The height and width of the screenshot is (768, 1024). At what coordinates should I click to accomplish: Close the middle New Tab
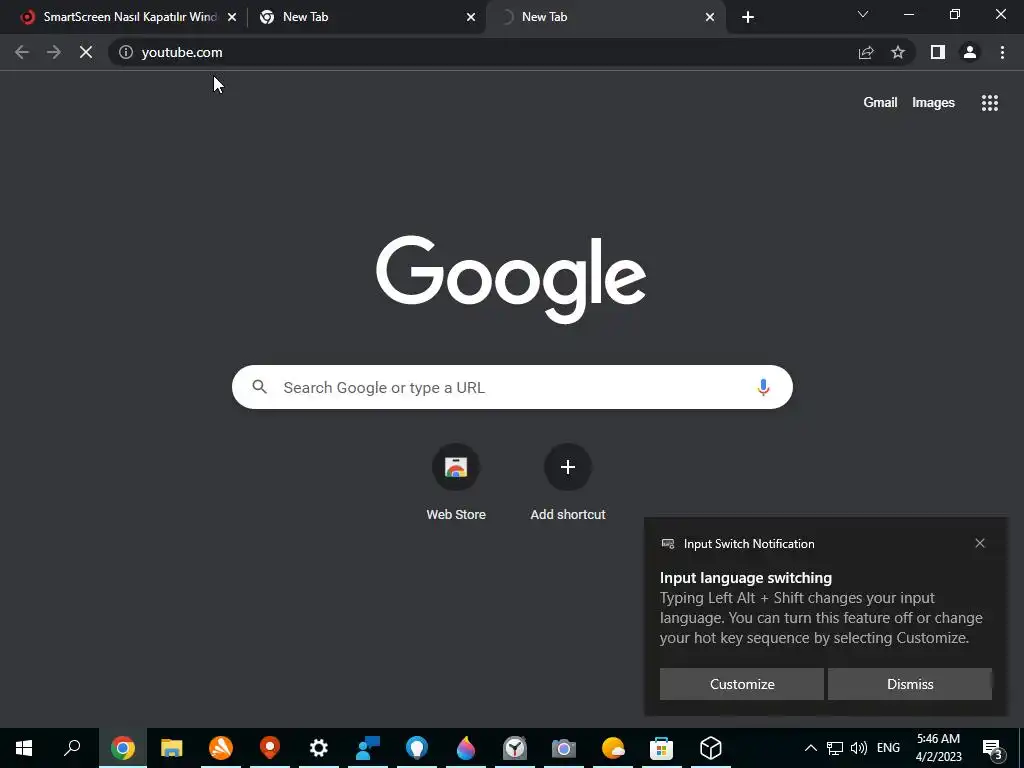pyautogui.click(x=471, y=17)
